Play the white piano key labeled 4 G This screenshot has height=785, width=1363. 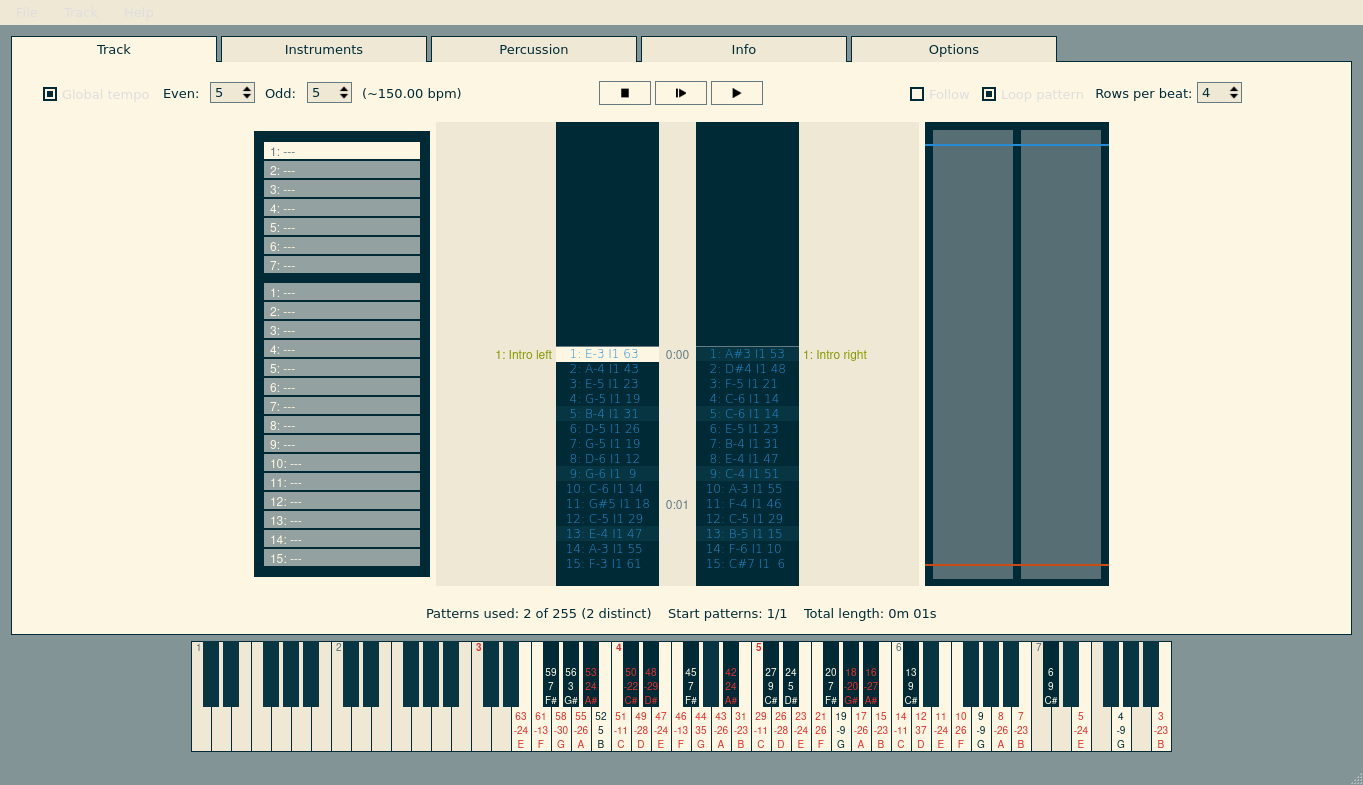click(1121, 730)
